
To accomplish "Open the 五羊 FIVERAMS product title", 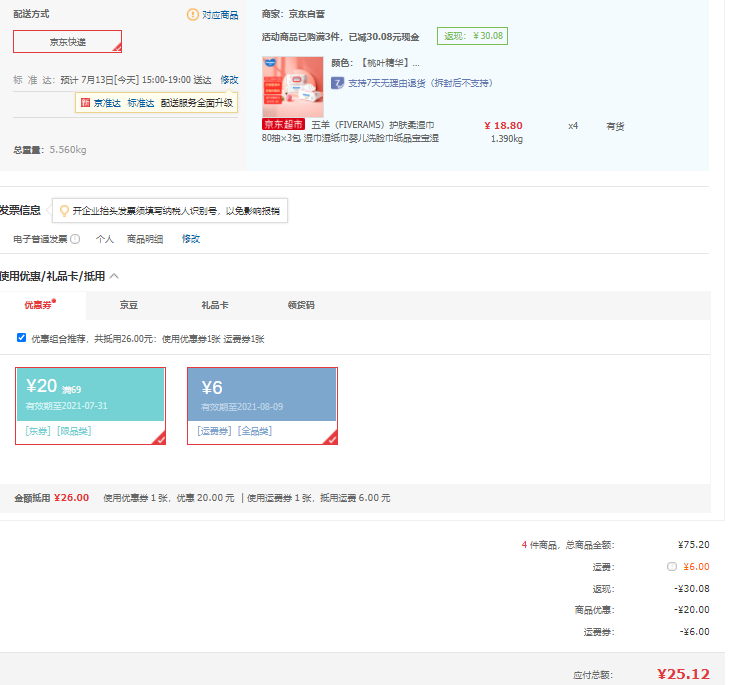I will click(x=350, y=132).
